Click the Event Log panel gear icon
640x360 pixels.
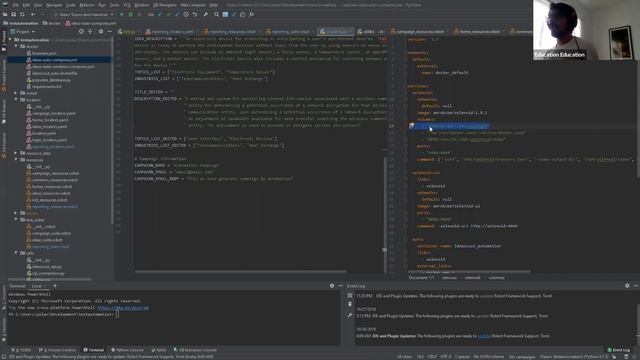[627, 286]
